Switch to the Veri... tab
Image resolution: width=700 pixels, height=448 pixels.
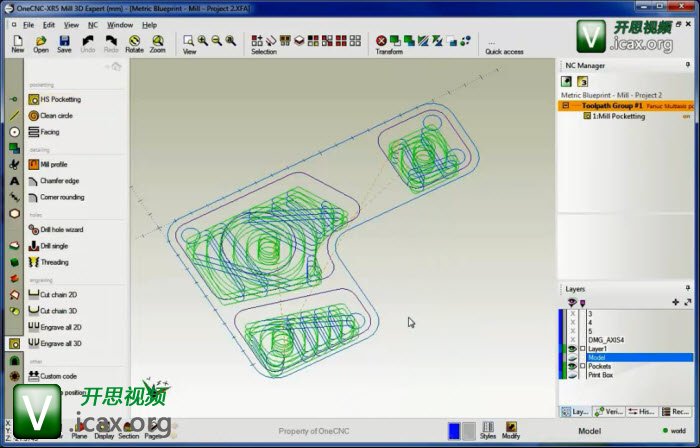pos(609,411)
